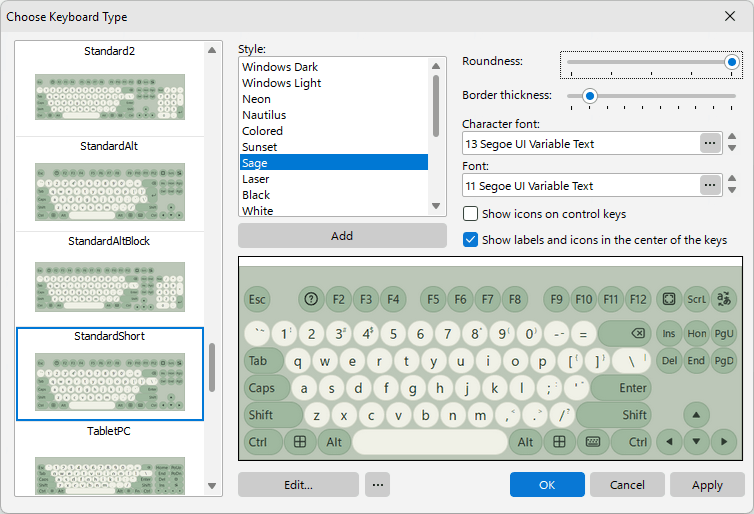Click the Add style button

tap(342, 236)
